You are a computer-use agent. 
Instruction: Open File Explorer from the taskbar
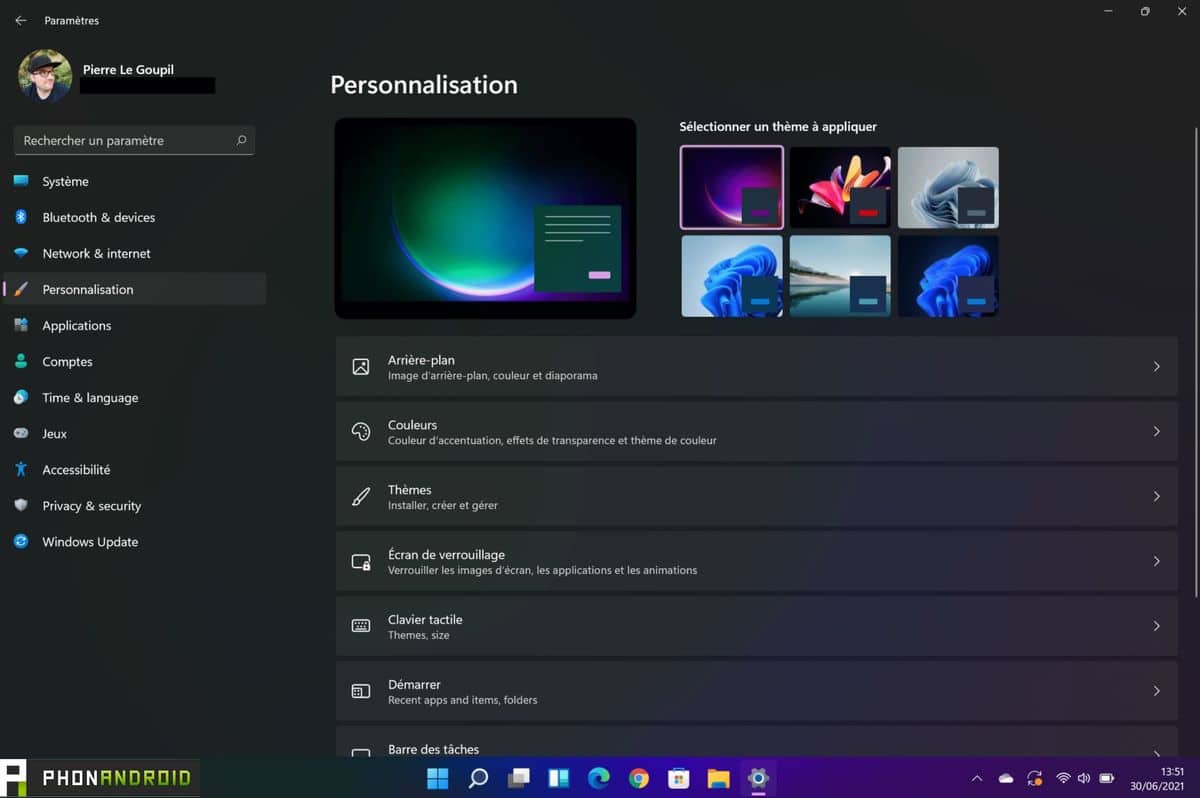(x=718, y=778)
